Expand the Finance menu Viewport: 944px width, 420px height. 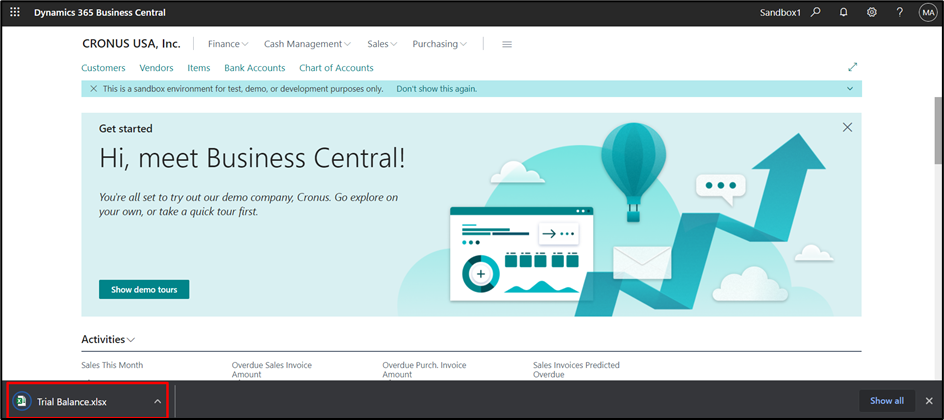click(x=228, y=44)
